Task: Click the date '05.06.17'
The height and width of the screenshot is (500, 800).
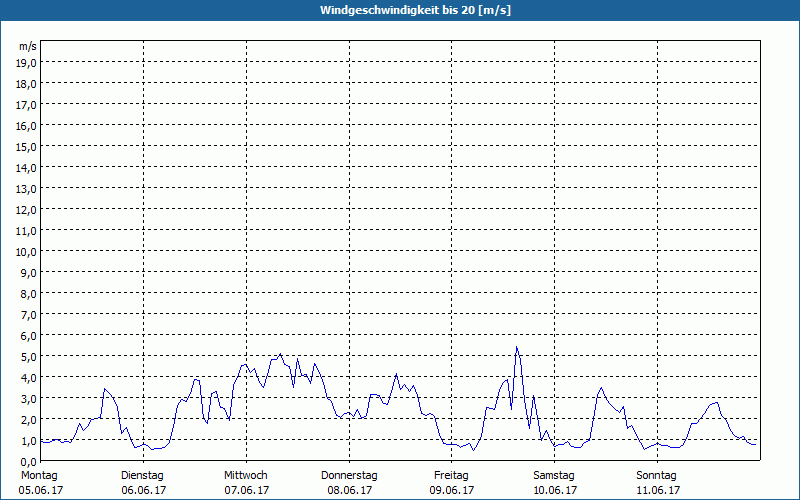Action: [41, 490]
